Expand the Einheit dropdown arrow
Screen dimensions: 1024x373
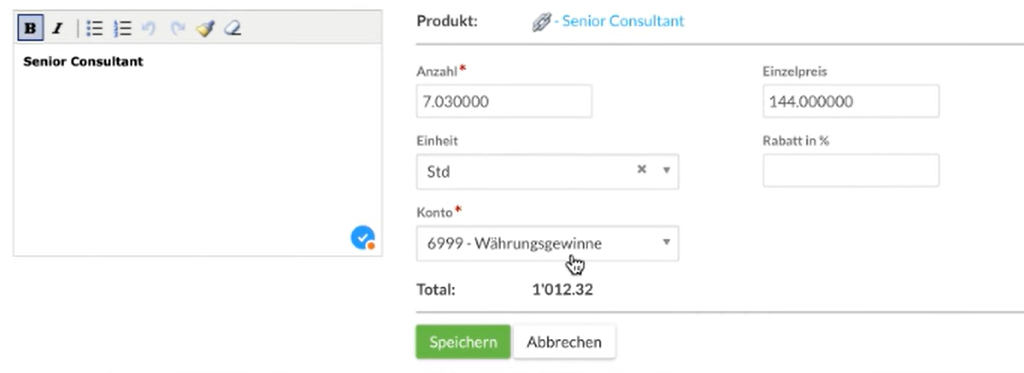(x=666, y=170)
